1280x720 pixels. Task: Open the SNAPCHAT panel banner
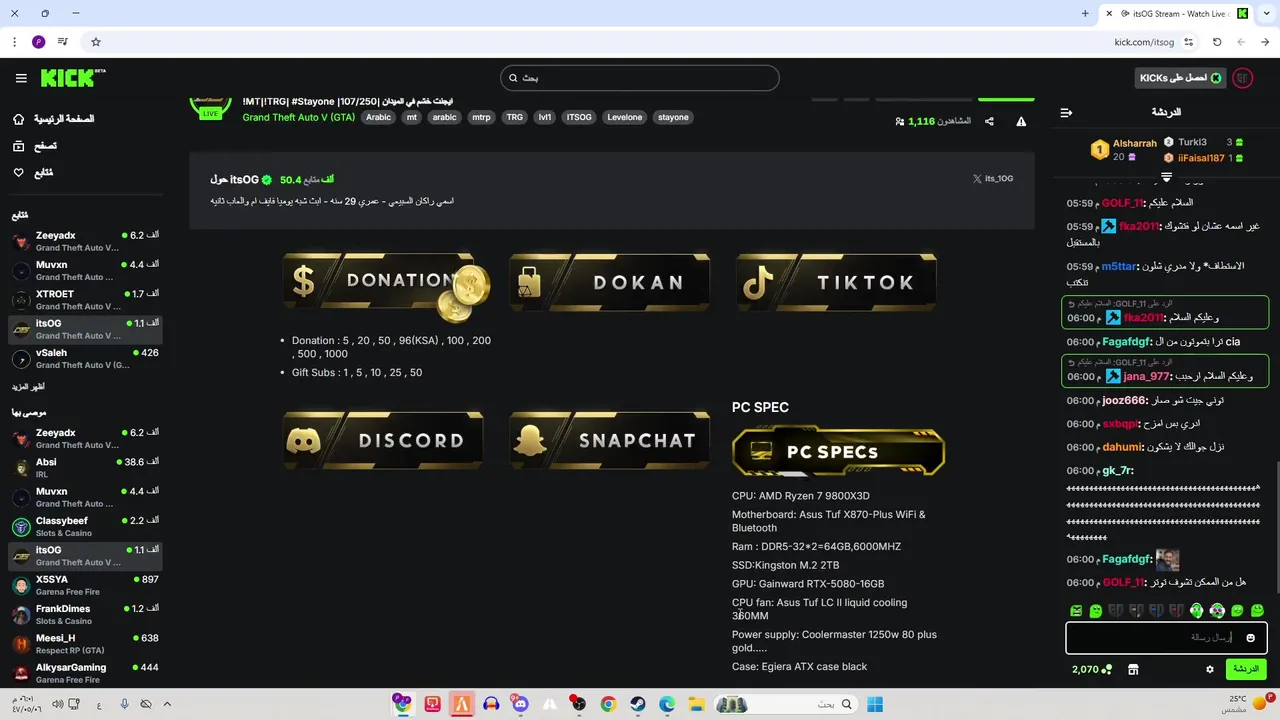[610, 440]
